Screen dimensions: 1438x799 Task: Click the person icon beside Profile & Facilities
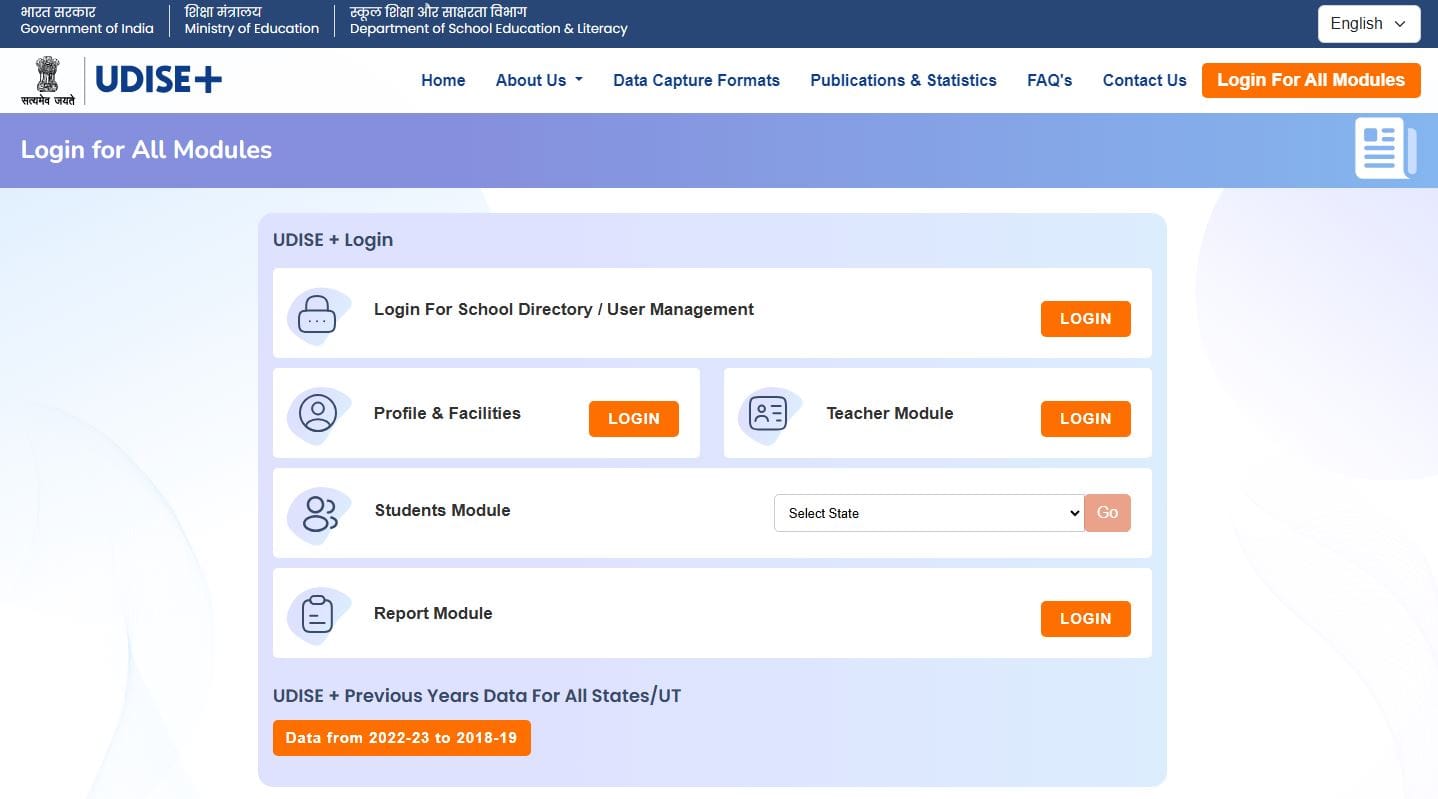pyautogui.click(x=318, y=414)
